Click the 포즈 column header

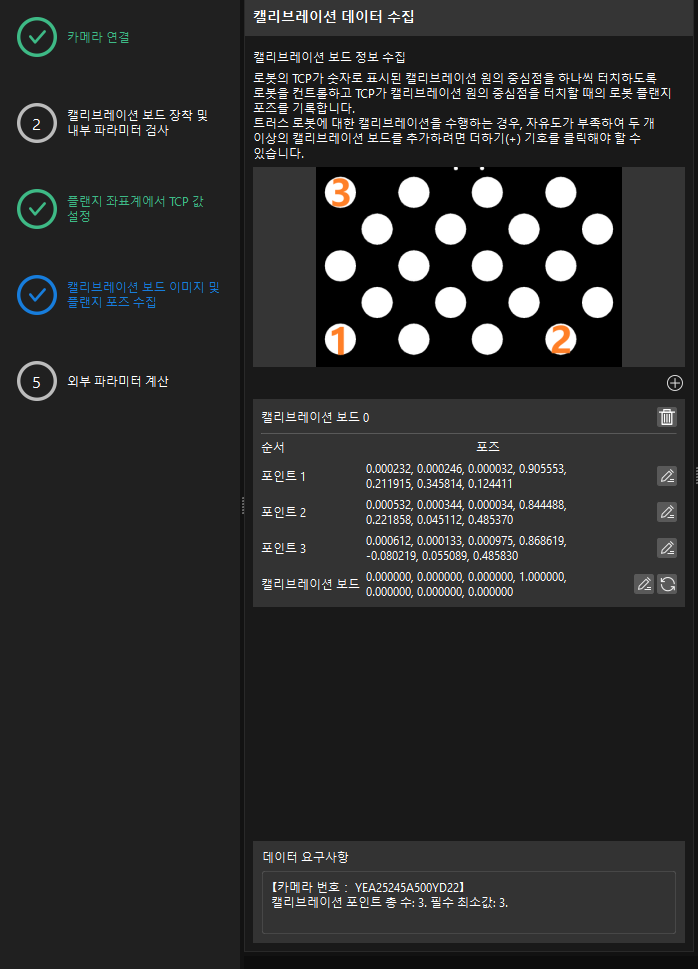(x=488, y=446)
